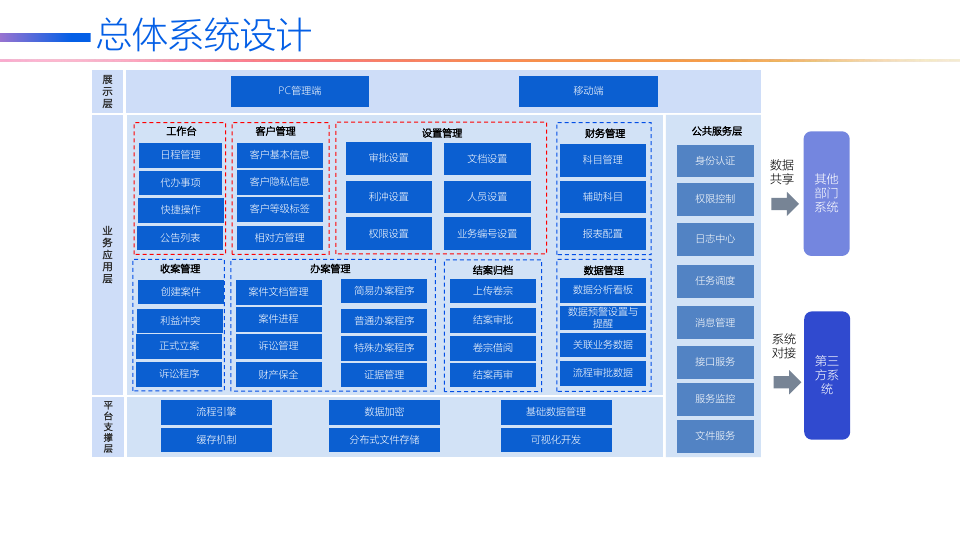The width and height of the screenshot is (960, 540).
Task: Click the 财产保全 block
Action: pos(279,375)
